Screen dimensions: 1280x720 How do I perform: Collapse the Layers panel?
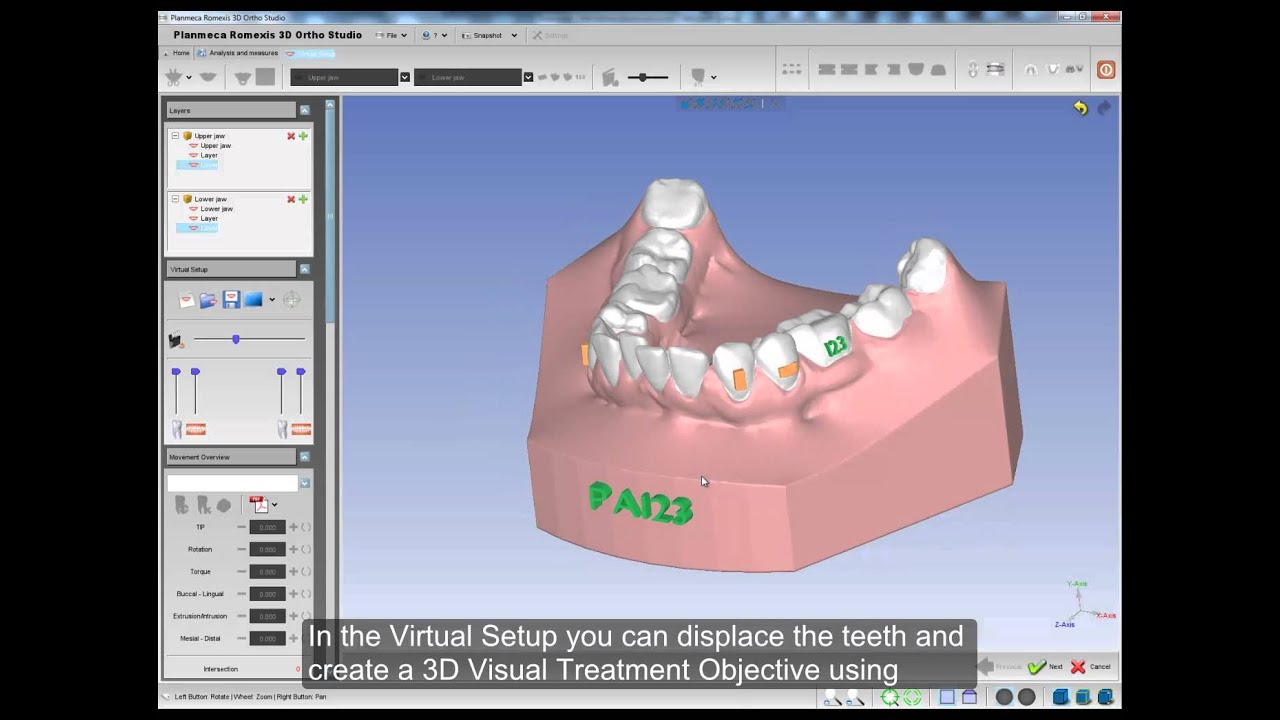(304, 111)
